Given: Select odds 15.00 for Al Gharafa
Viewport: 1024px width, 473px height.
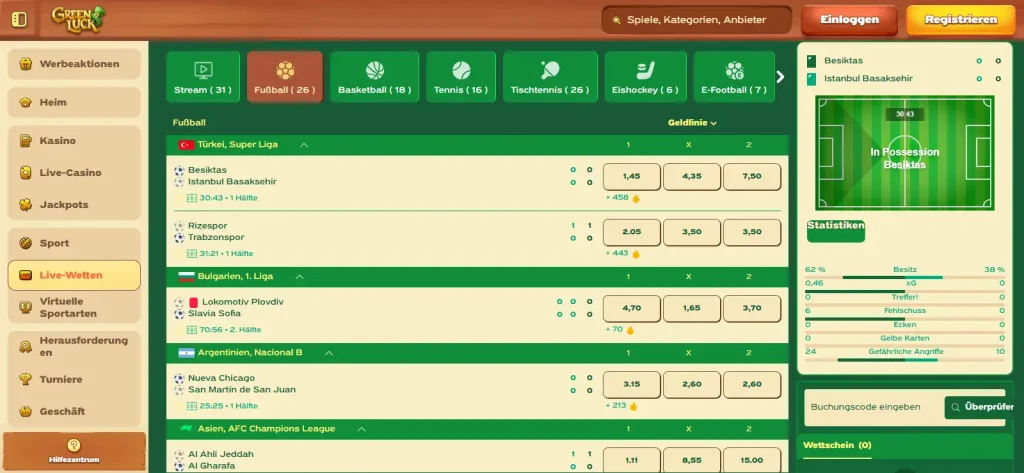Looking at the screenshot, I should pos(752,460).
